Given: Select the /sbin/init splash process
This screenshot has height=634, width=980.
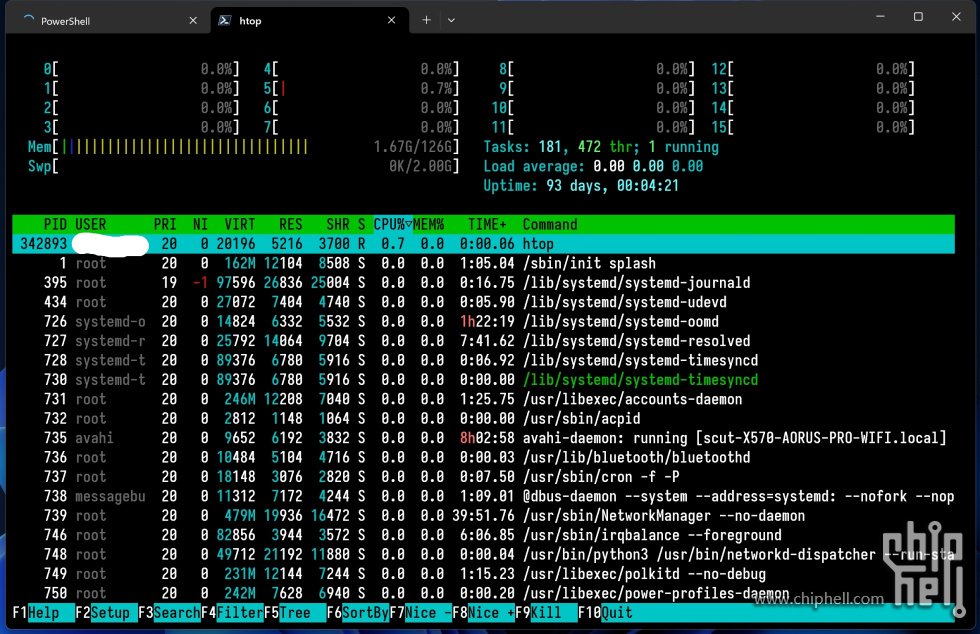Looking at the screenshot, I should 483,263.
